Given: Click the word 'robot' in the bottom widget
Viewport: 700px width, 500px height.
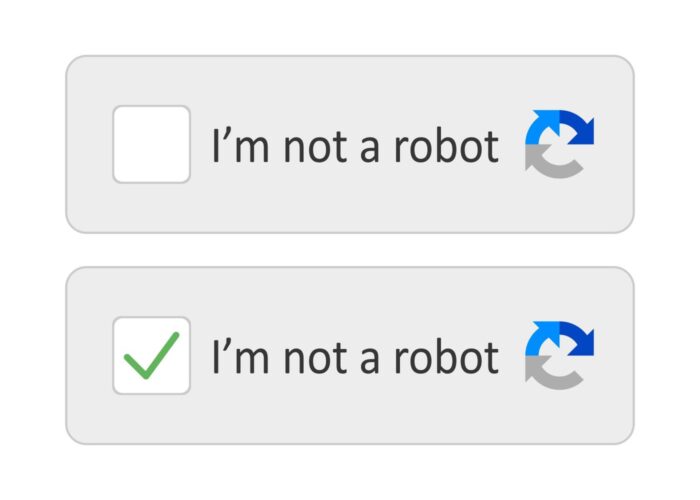Looking at the screenshot, I should [446, 357].
